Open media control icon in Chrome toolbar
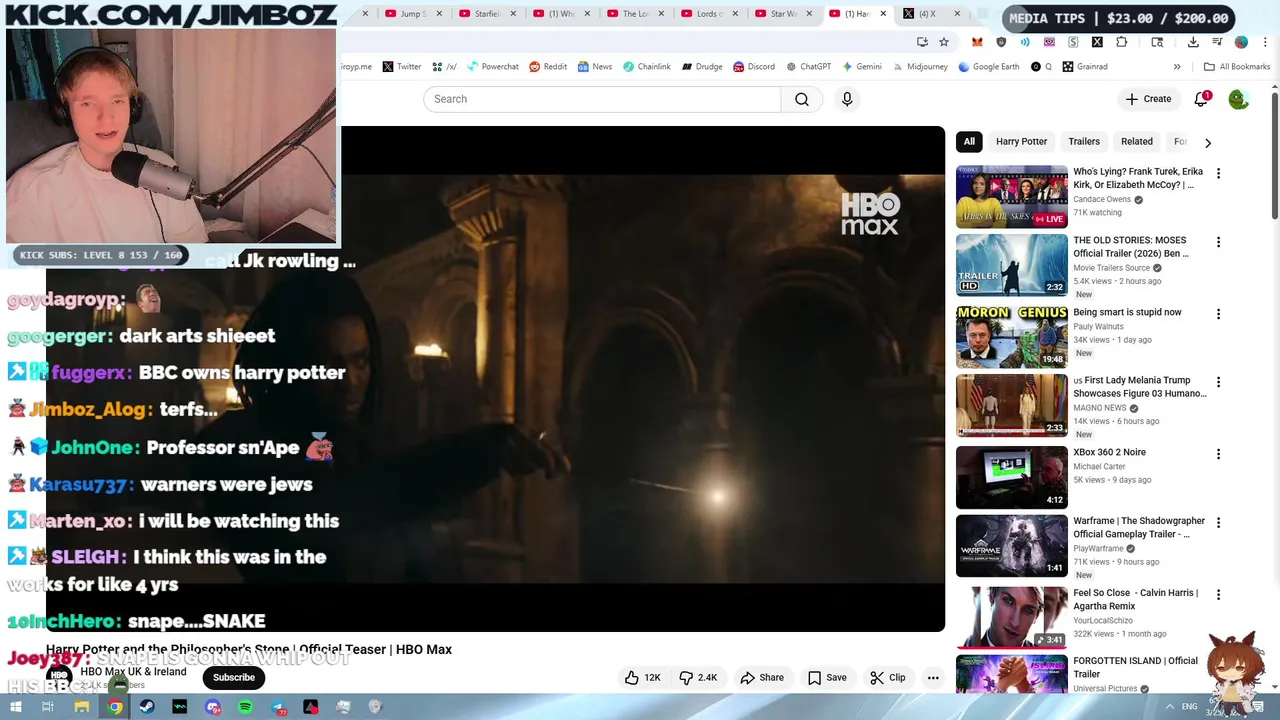This screenshot has width=1280, height=720. [x=1217, y=42]
